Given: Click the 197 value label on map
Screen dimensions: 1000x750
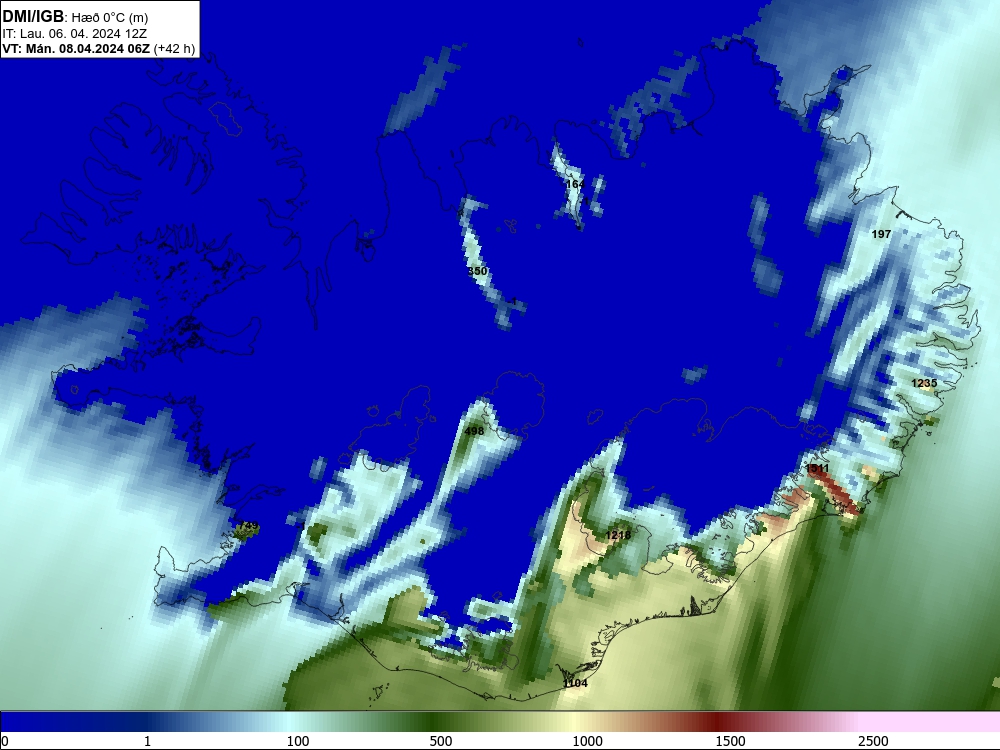Looking at the screenshot, I should pos(881,234).
